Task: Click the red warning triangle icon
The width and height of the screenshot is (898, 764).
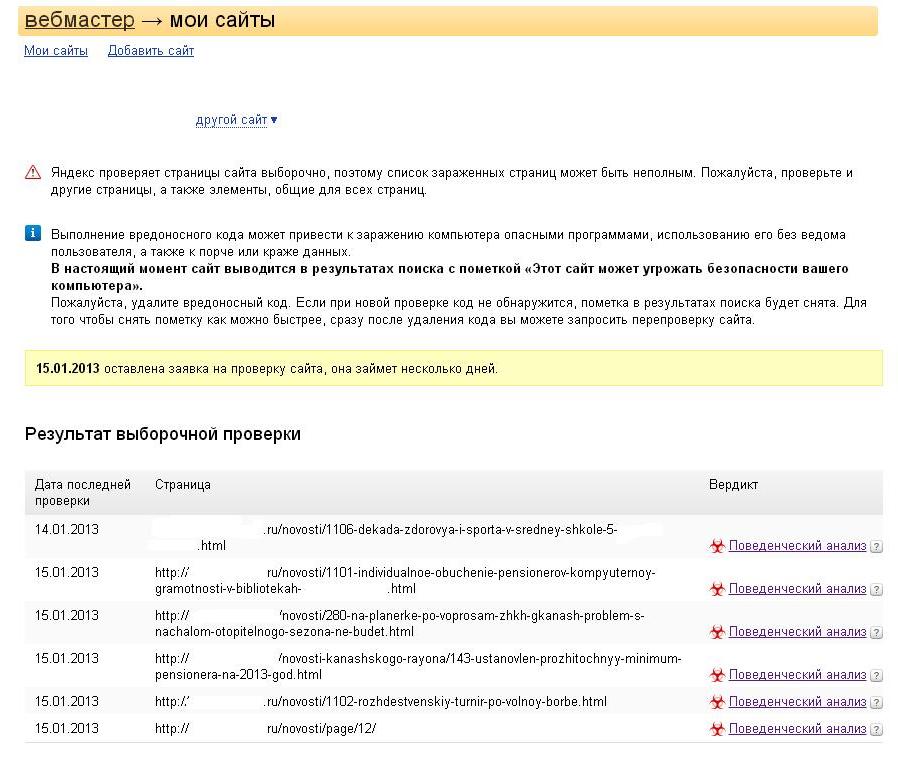Action: coord(32,173)
